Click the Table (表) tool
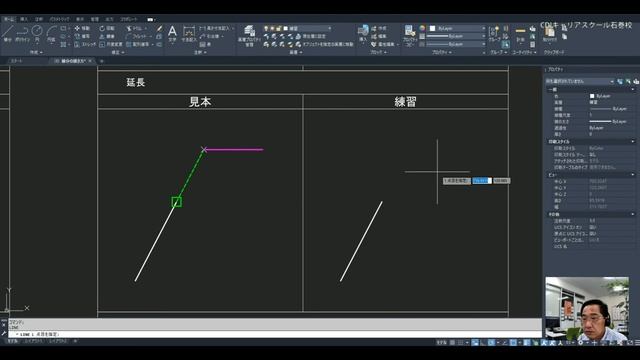Screen dimensions: 640x360 click(206, 44)
